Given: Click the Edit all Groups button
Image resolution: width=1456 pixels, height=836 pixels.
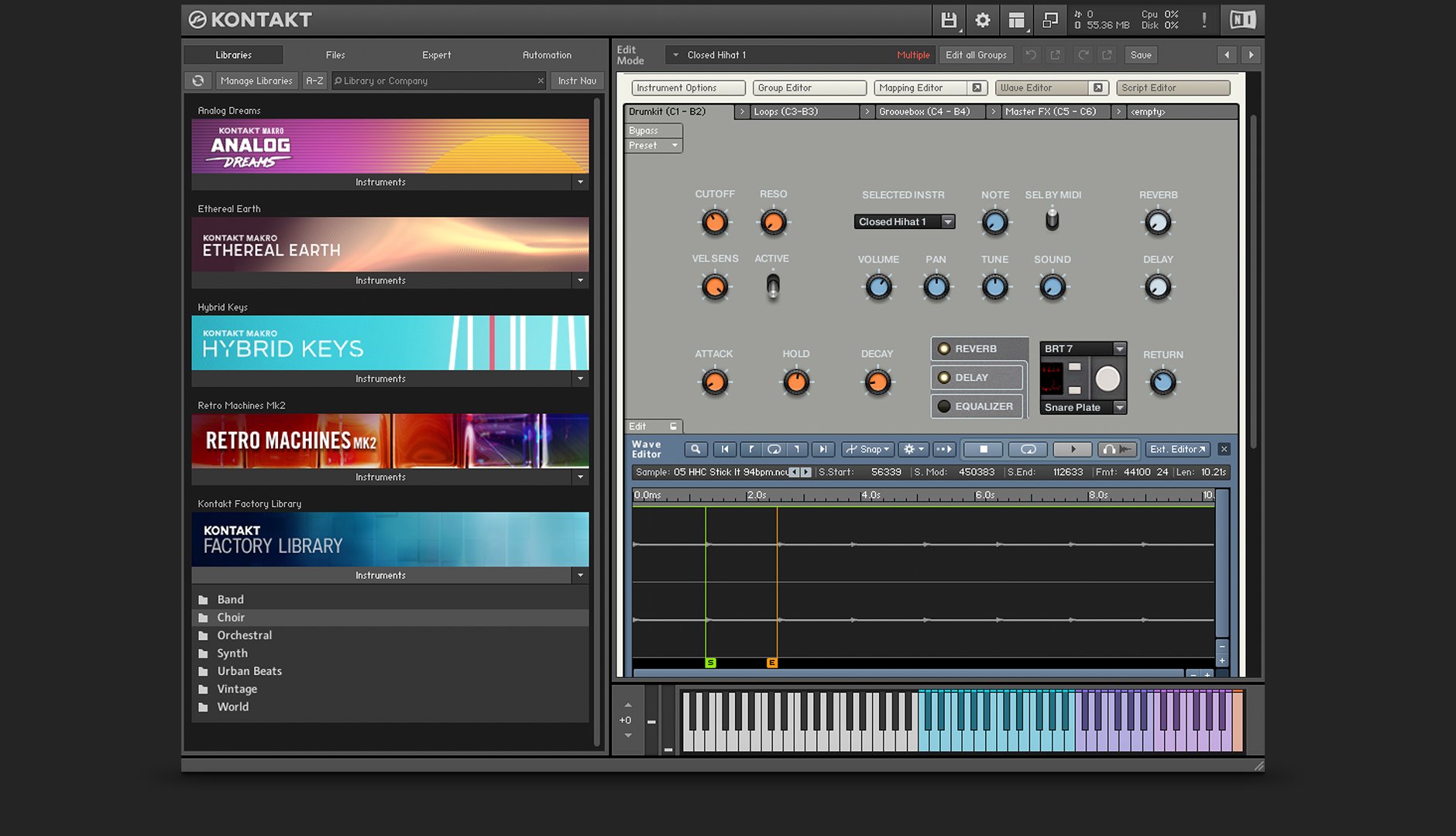Looking at the screenshot, I should 975,54.
